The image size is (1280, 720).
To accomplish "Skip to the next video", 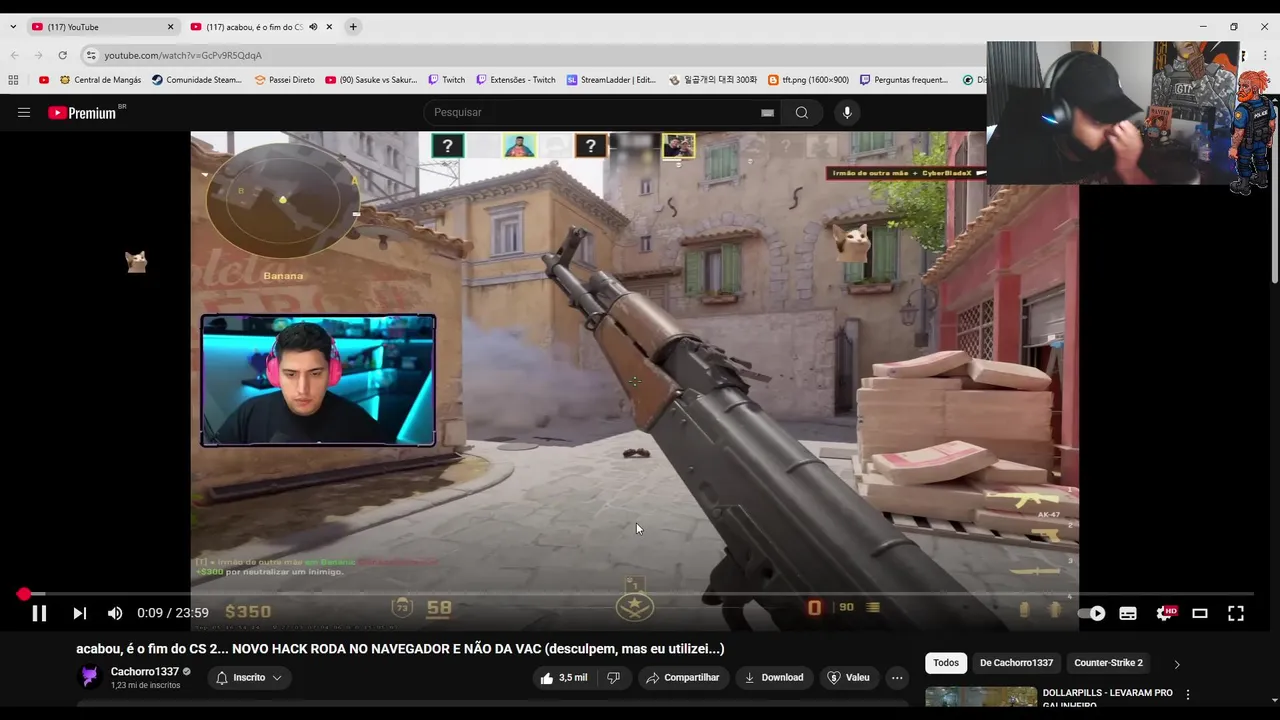I will (79, 613).
